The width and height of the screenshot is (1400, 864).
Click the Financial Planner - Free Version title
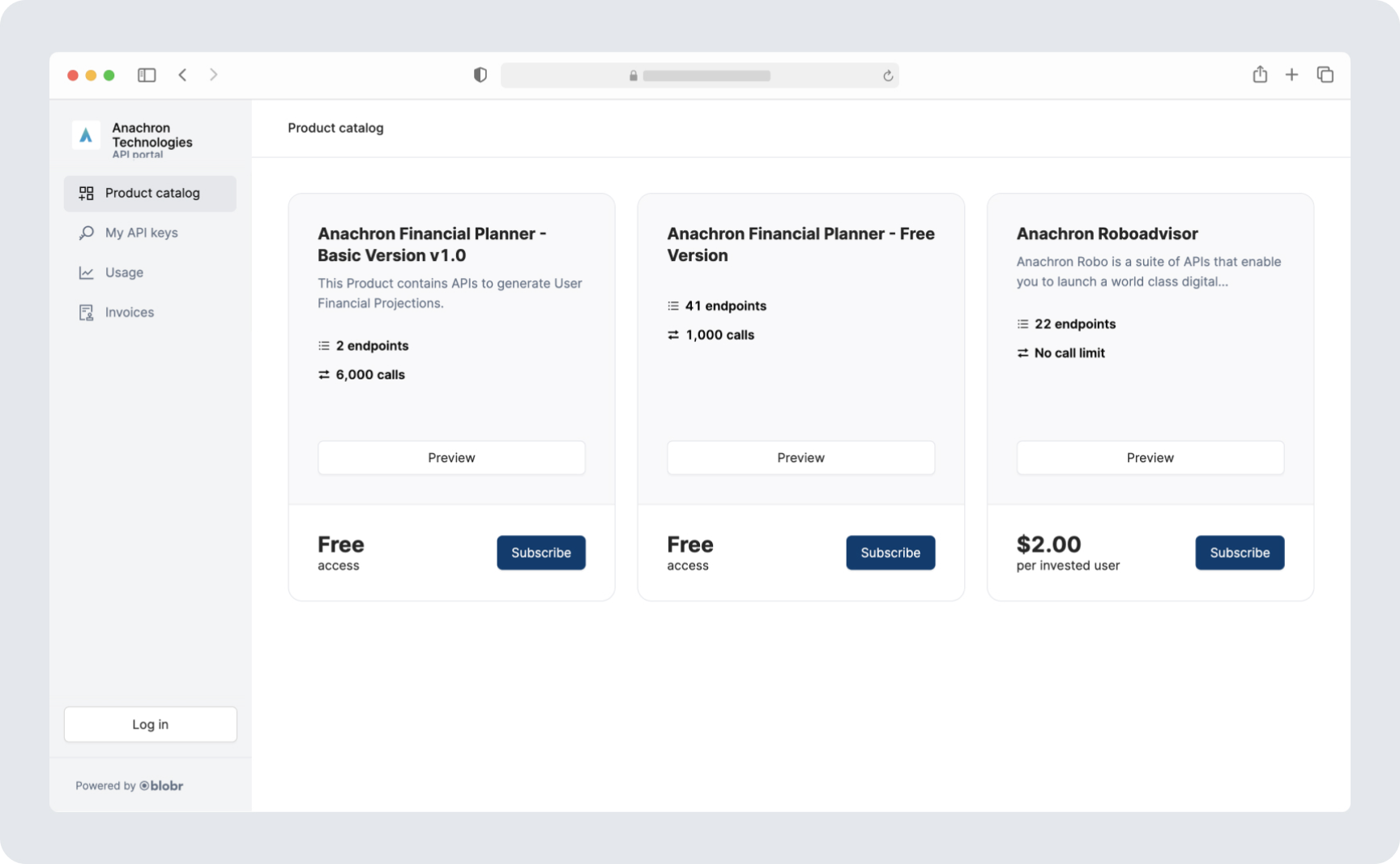tap(800, 245)
